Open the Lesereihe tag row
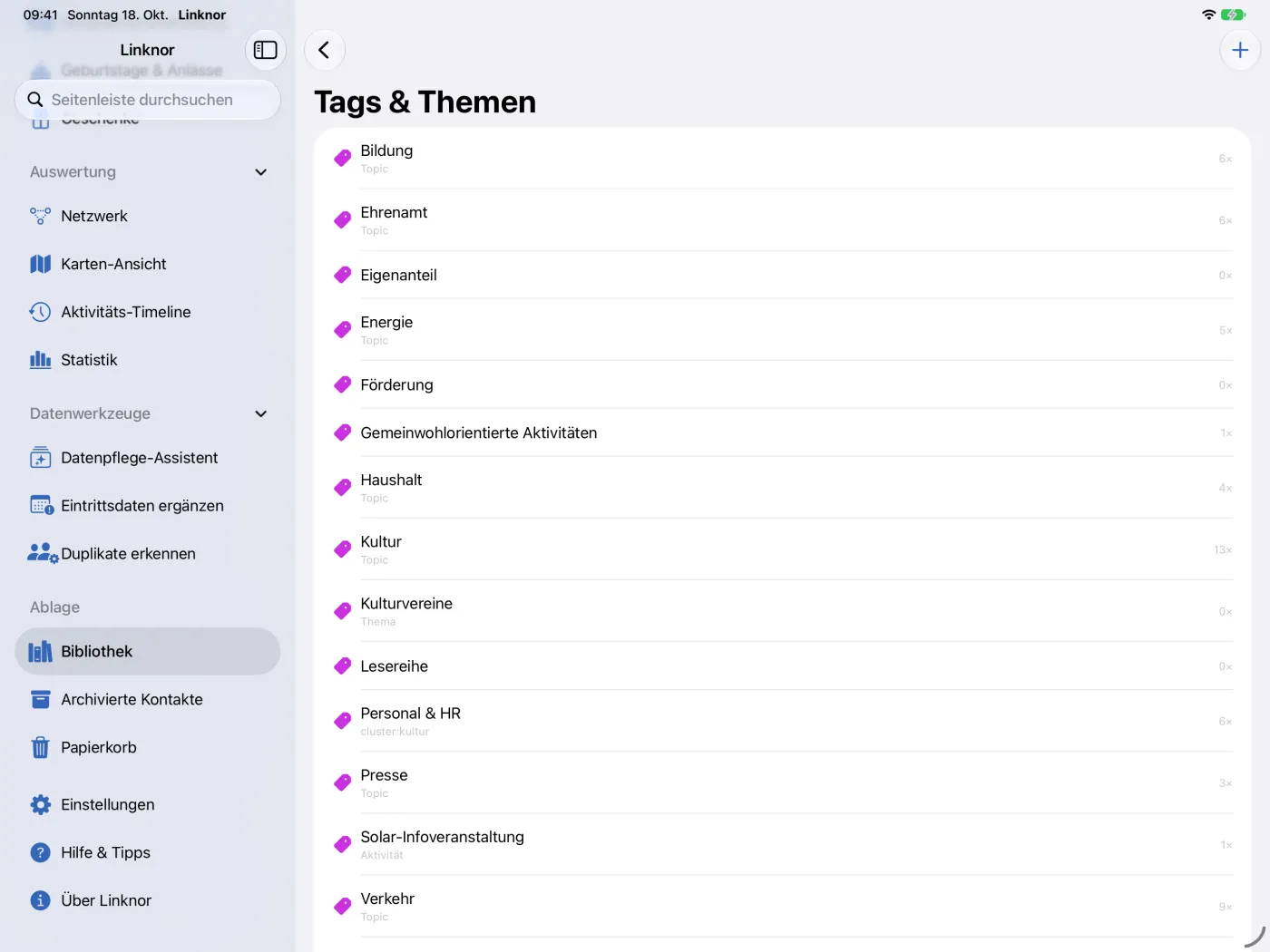Image resolution: width=1270 pixels, height=952 pixels. 783,666
